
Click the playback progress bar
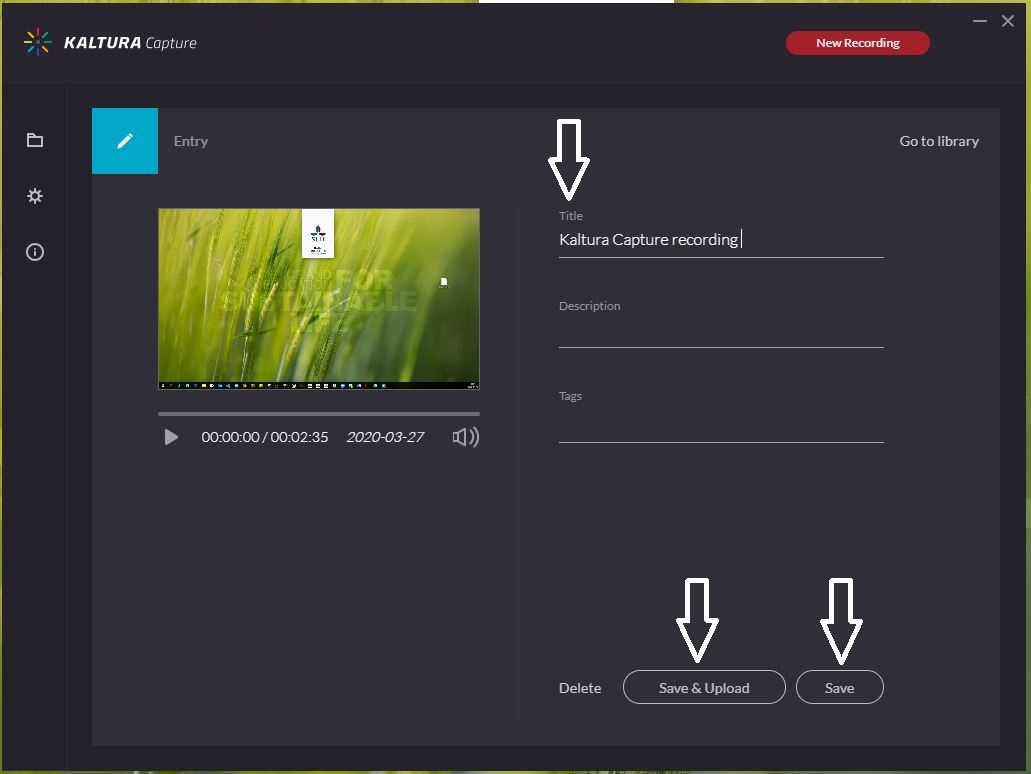(319, 414)
